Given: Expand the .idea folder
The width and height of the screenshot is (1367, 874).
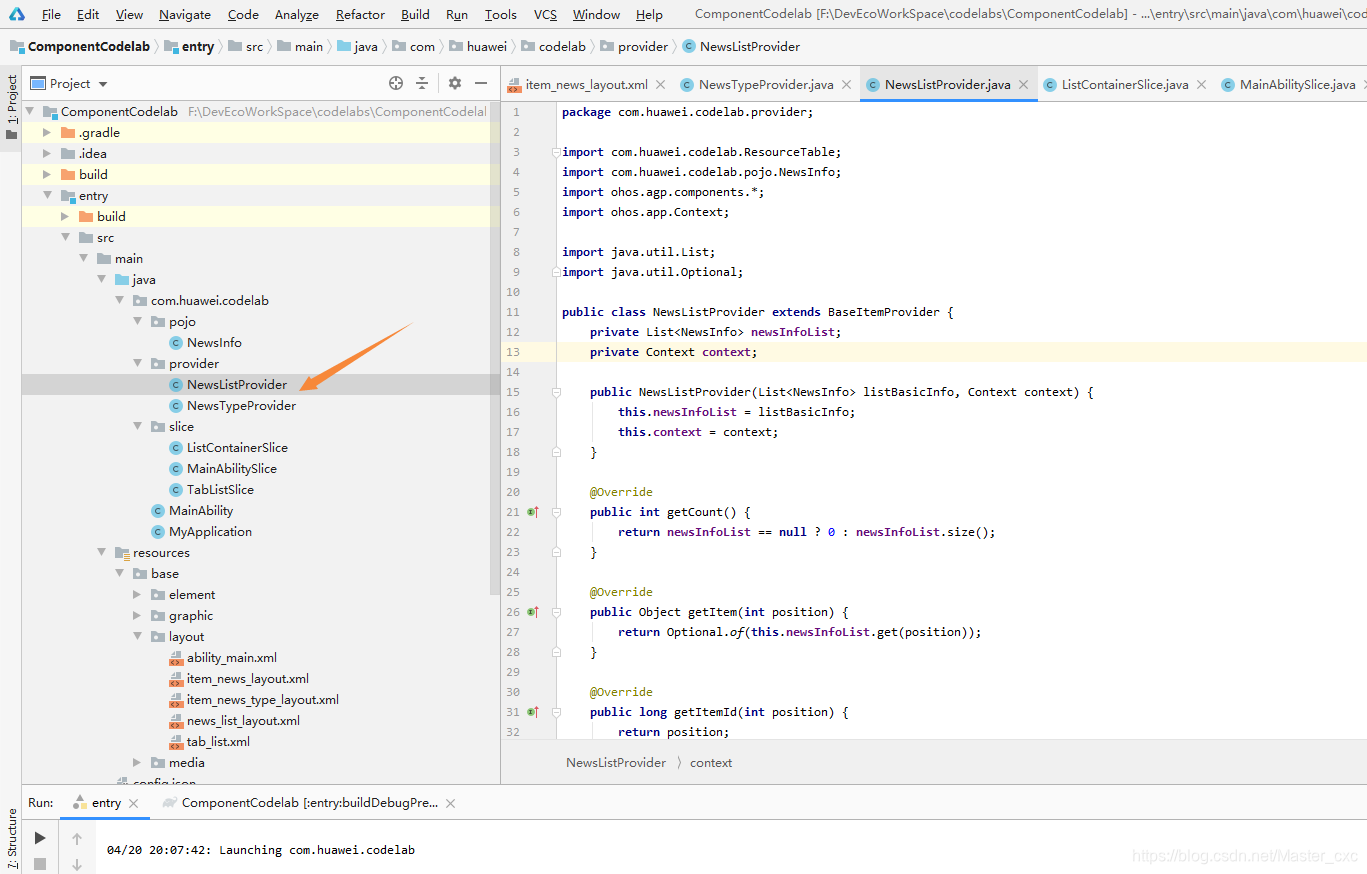Looking at the screenshot, I should pyautogui.click(x=47, y=154).
